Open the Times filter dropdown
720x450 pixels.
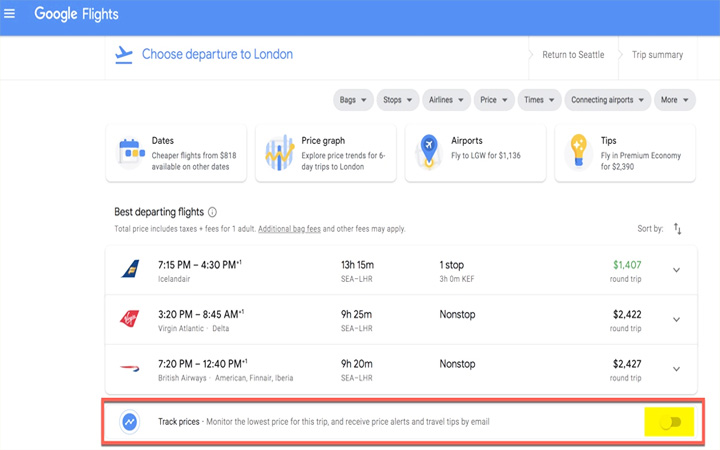540,100
